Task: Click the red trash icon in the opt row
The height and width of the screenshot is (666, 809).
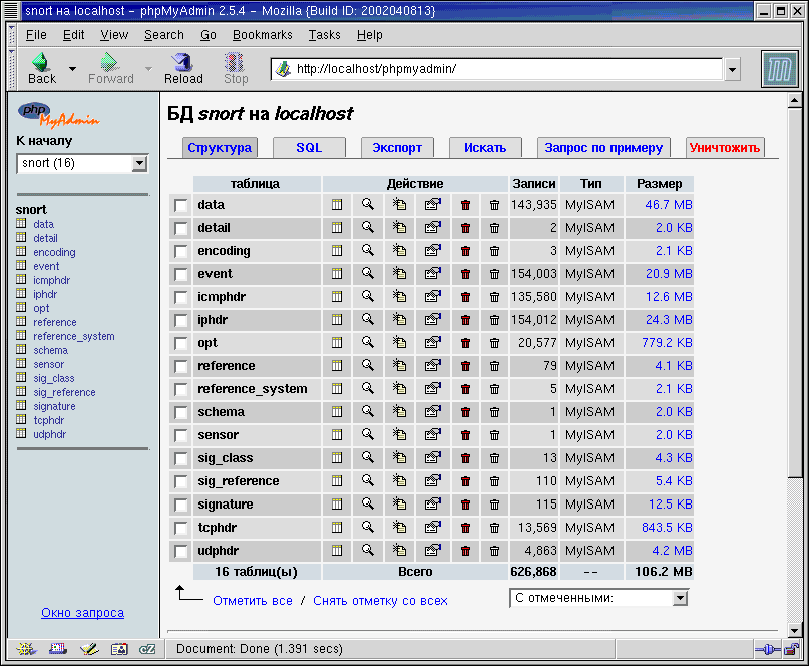Action: 465,343
